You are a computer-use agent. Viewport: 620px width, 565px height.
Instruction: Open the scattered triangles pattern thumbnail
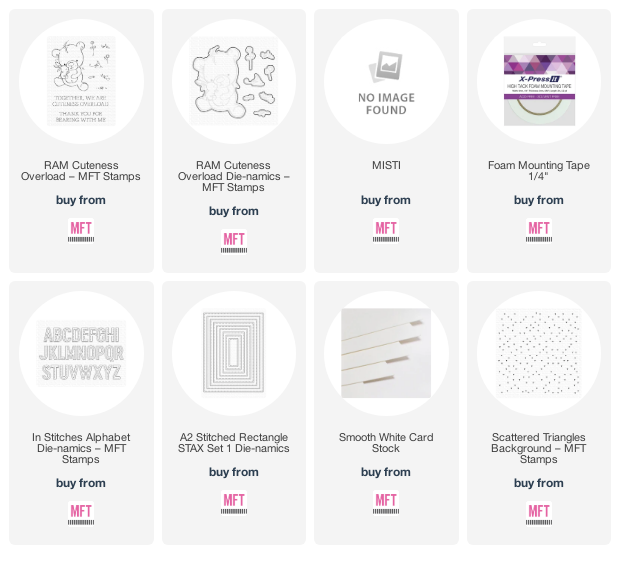(x=539, y=353)
